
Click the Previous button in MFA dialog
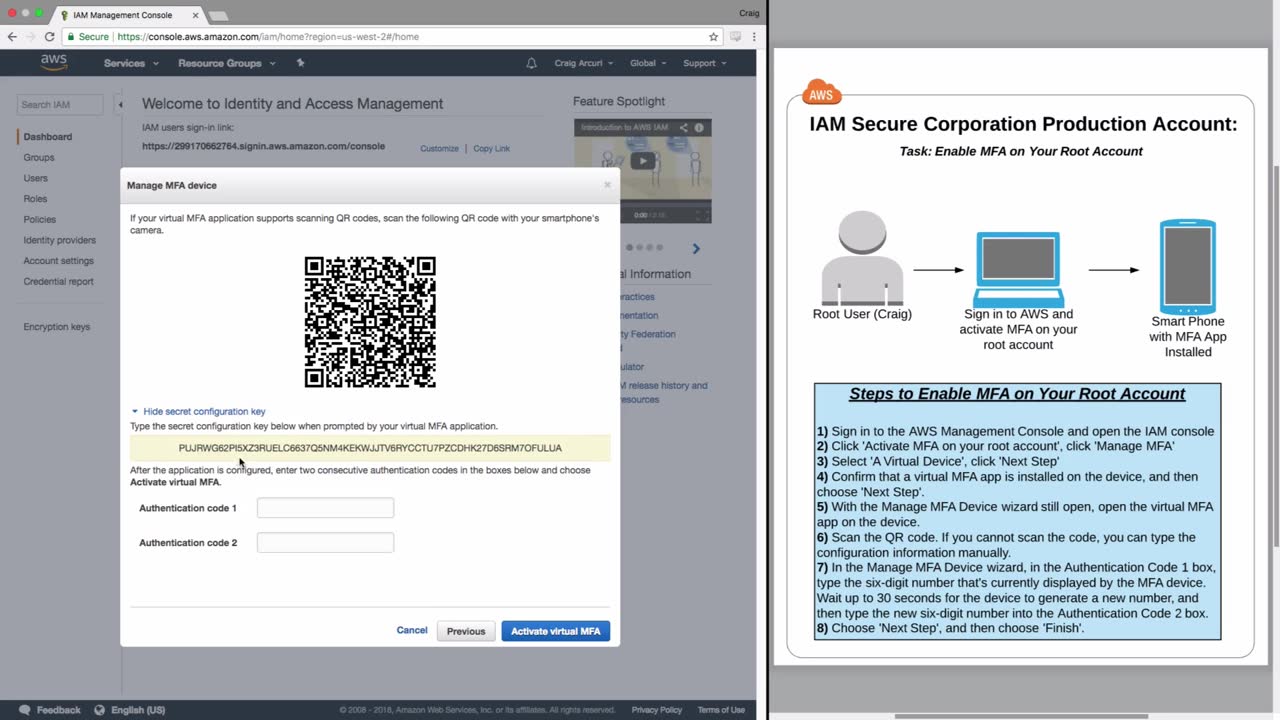pyautogui.click(x=466, y=631)
